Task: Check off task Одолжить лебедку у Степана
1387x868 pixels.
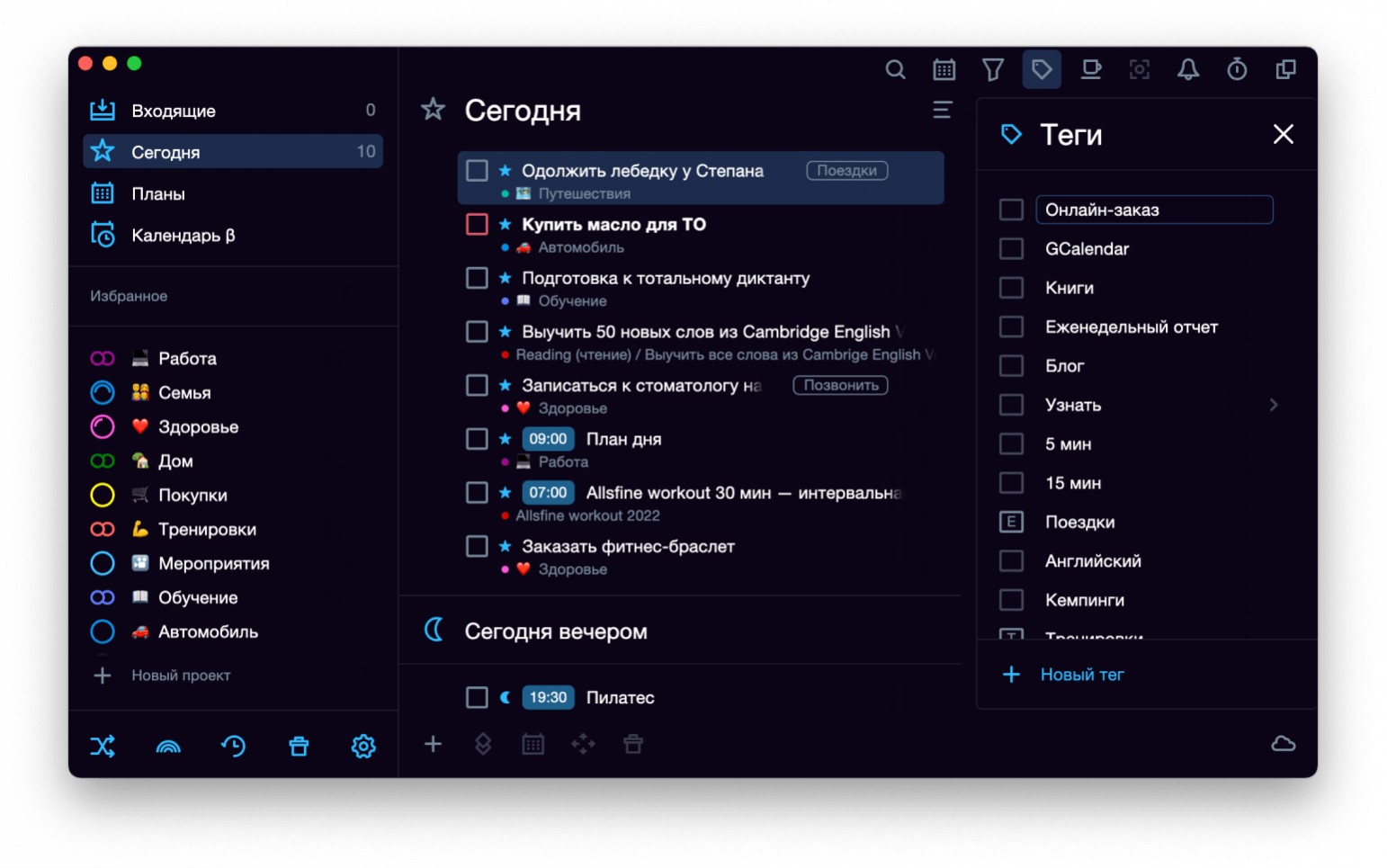Action: (477, 170)
